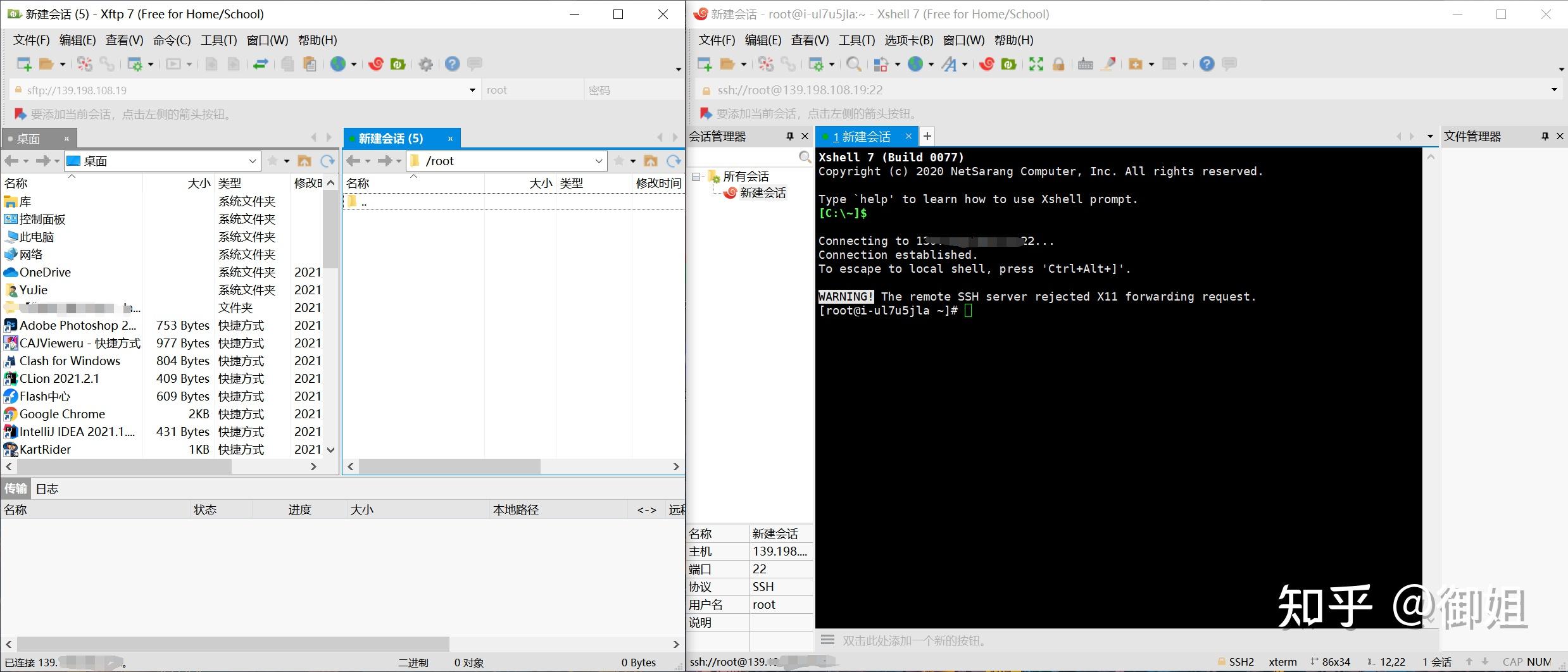Click the green-blue synchronize arrows icon in Xftp
This screenshot has height=672, width=1568.
[260, 64]
